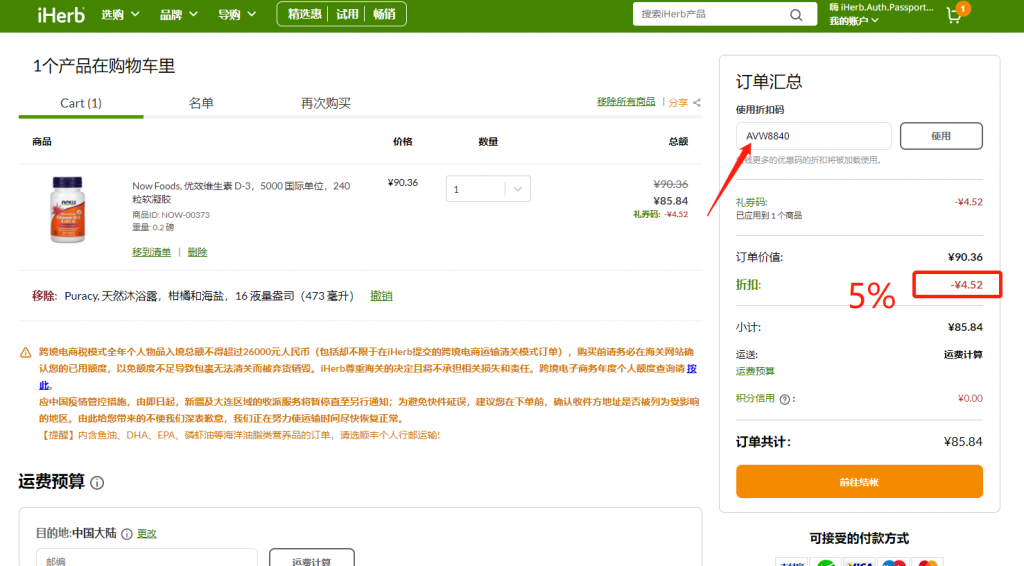
Task: Click the info icon next to 目的地:中国大陆
Action: pyautogui.click(x=127, y=534)
